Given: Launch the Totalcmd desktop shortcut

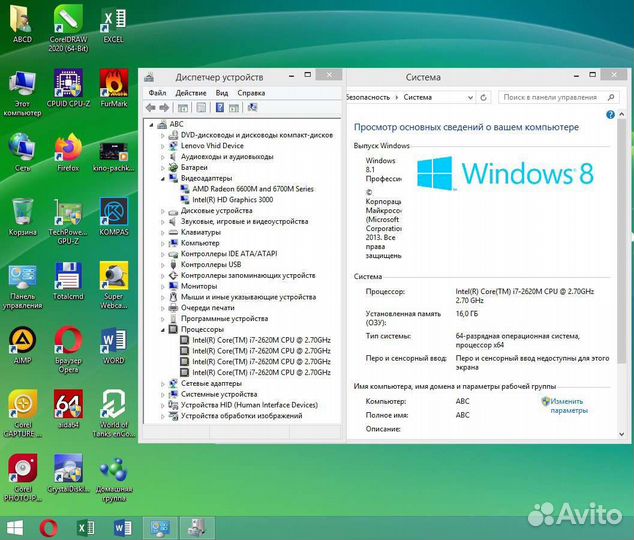Looking at the screenshot, I should [68, 281].
